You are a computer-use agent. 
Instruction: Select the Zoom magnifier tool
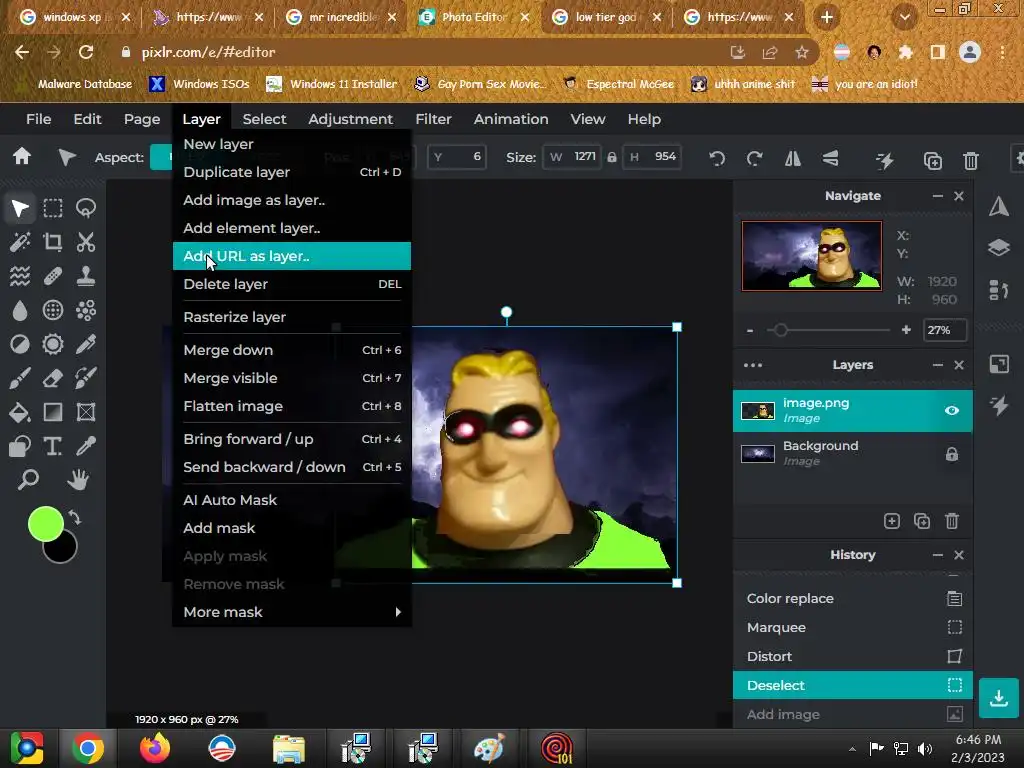(28, 480)
